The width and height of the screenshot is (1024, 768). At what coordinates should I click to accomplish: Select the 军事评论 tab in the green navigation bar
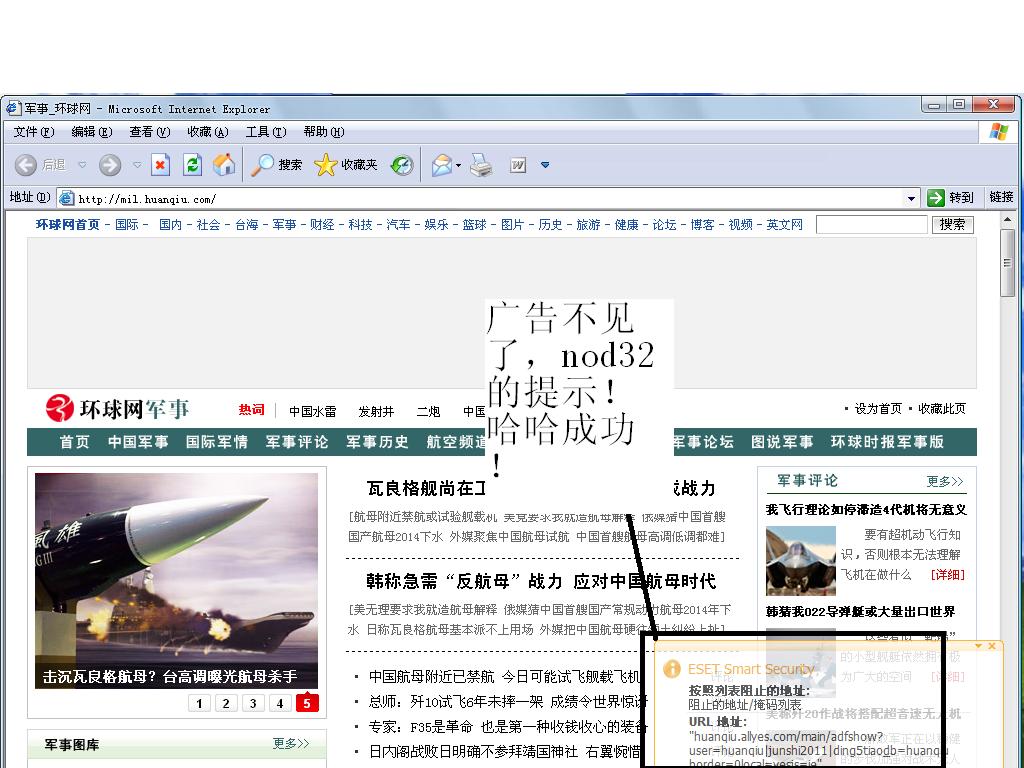pos(297,442)
